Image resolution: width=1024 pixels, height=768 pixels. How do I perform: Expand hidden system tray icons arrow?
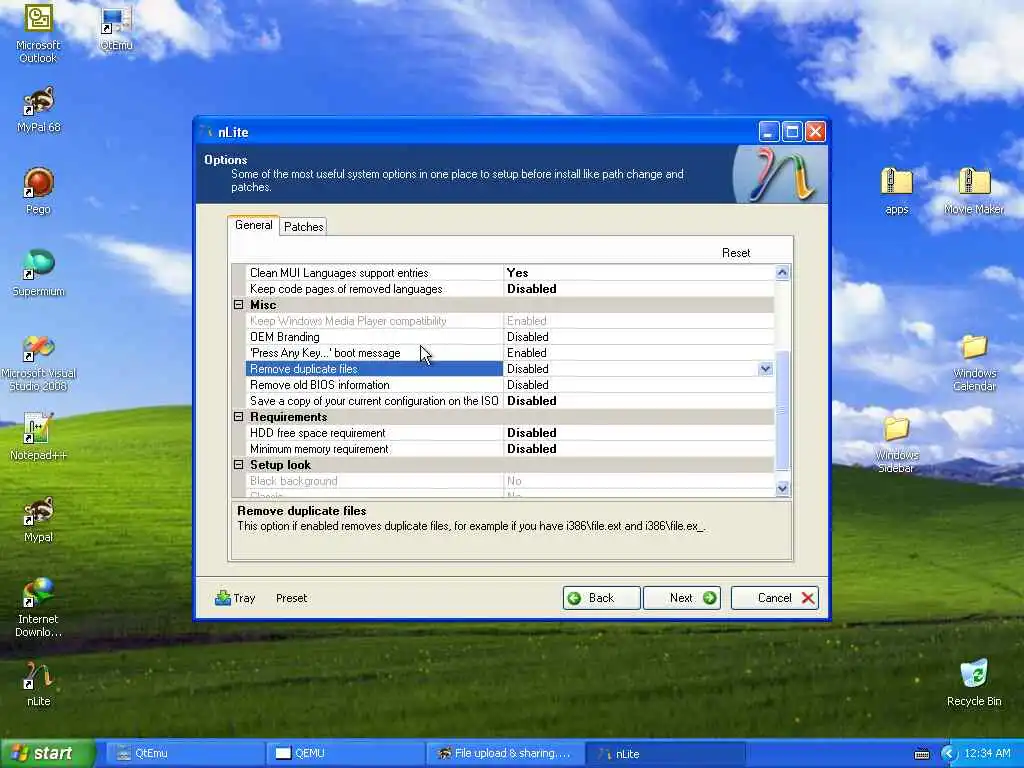(948, 754)
